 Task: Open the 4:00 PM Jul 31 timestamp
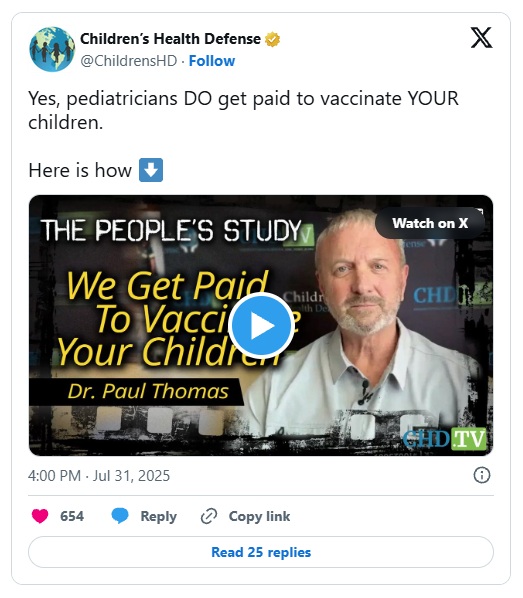click(x=99, y=476)
